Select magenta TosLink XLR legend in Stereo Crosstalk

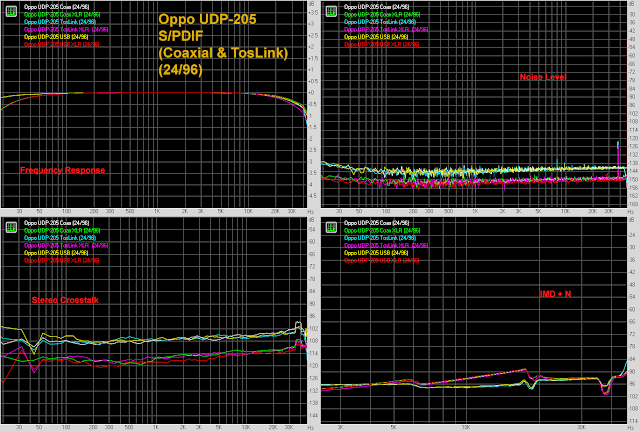click(66, 245)
